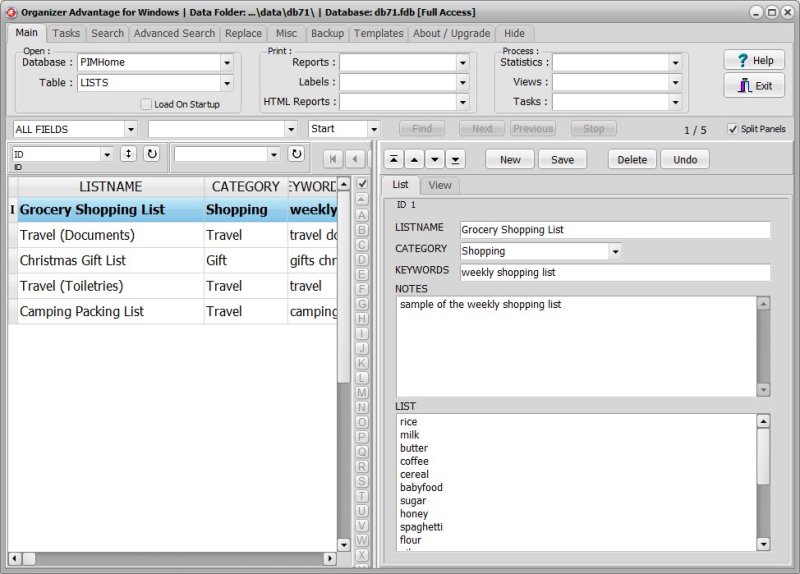
Task: Open the Start search position dropdown
Action: tap(374, 129)
